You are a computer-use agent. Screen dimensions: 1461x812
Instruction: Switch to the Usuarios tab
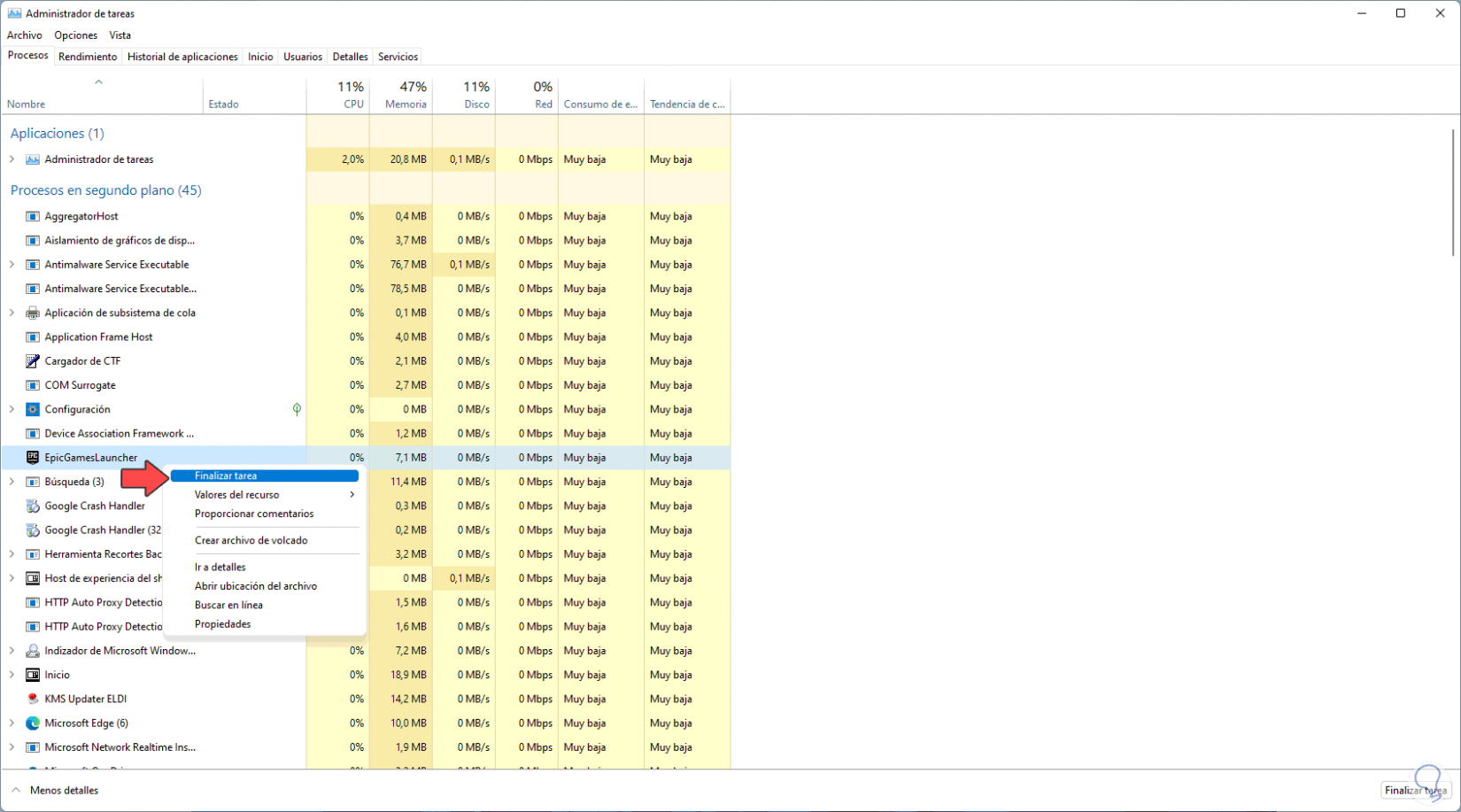click(303, 57)
